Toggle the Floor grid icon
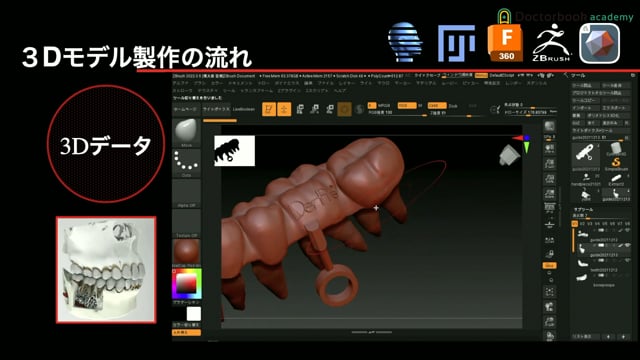This screenshot has width=640, height=360. pyautogui.click(x=549, y=224)
